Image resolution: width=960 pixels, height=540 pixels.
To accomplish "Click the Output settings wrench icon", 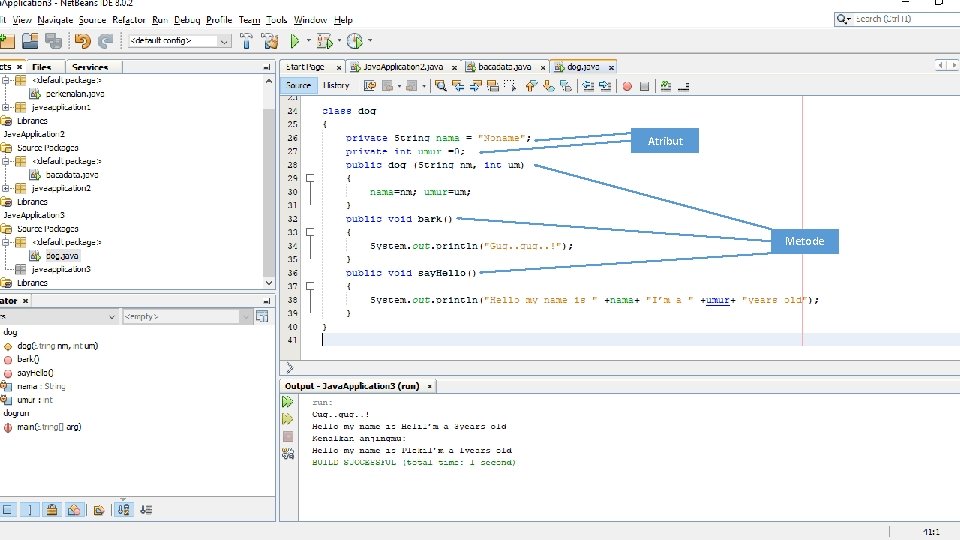I will point(288,454).
